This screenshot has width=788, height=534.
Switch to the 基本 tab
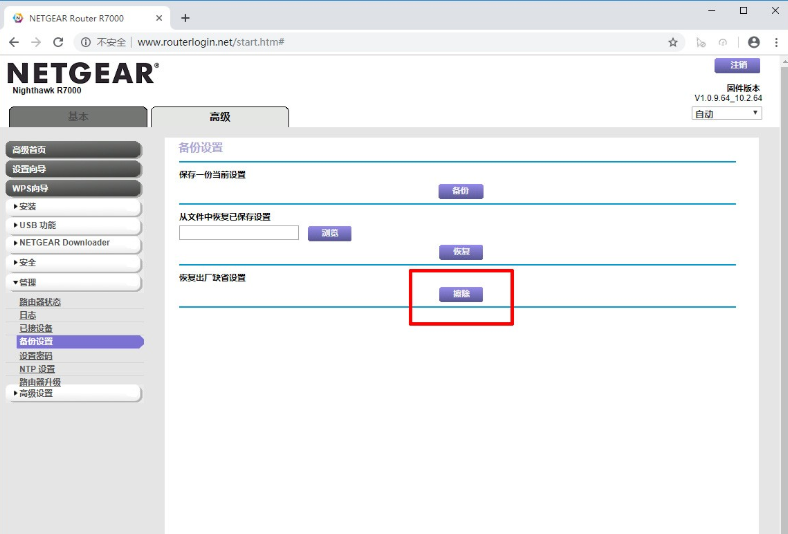(x=78, y=117)
